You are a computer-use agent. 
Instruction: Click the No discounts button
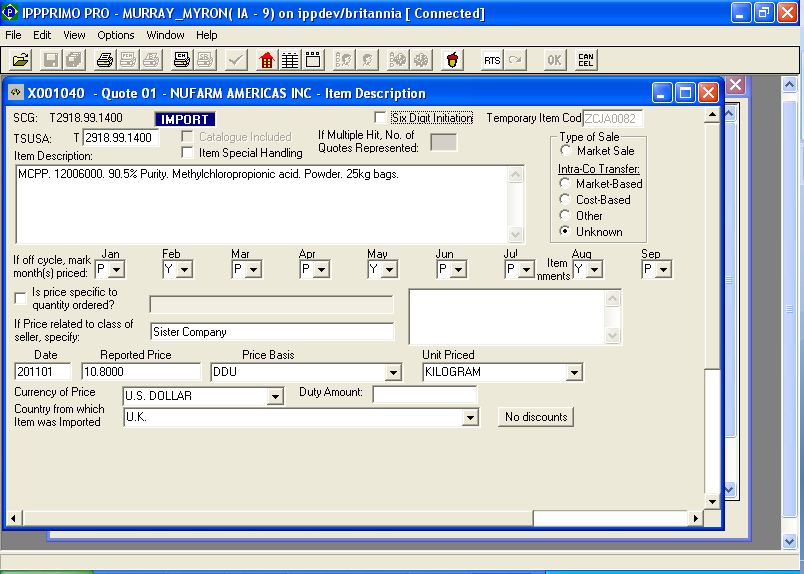536,417
